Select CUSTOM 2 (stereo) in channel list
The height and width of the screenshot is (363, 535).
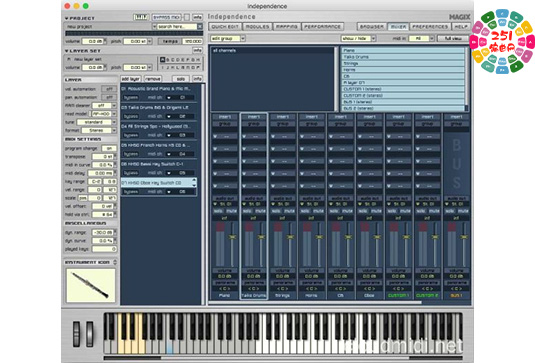coord(403,96)
